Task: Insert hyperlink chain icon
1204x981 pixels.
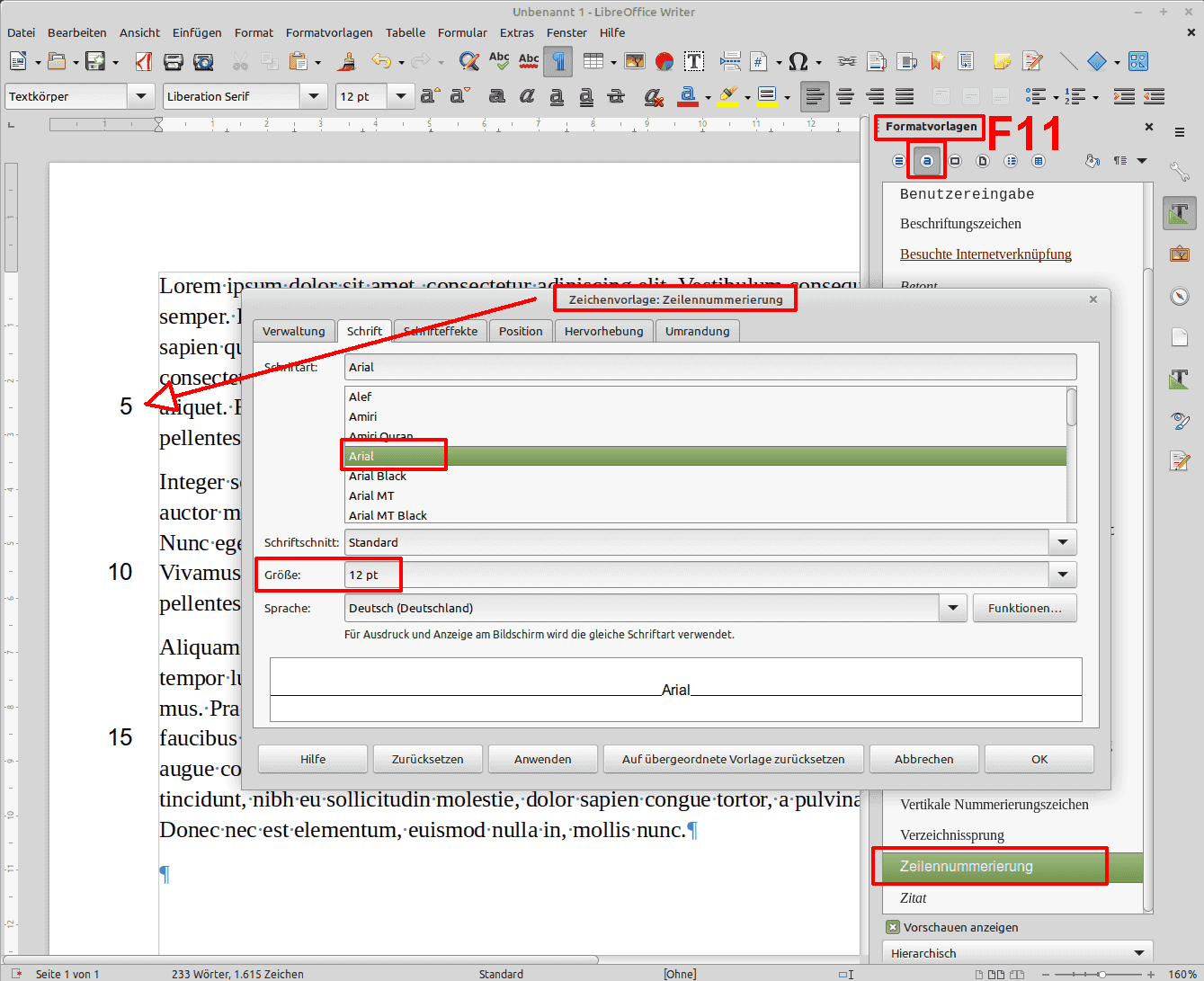Action: point(847,61)
